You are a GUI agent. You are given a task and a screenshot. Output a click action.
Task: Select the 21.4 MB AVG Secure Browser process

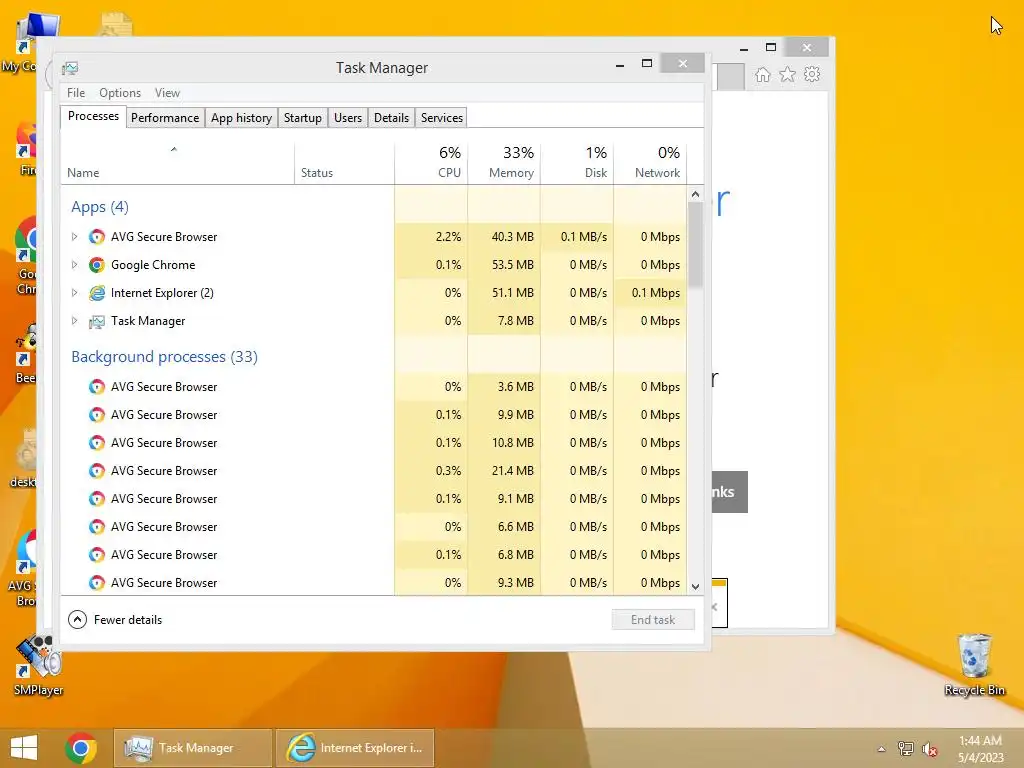pos(374,471)
